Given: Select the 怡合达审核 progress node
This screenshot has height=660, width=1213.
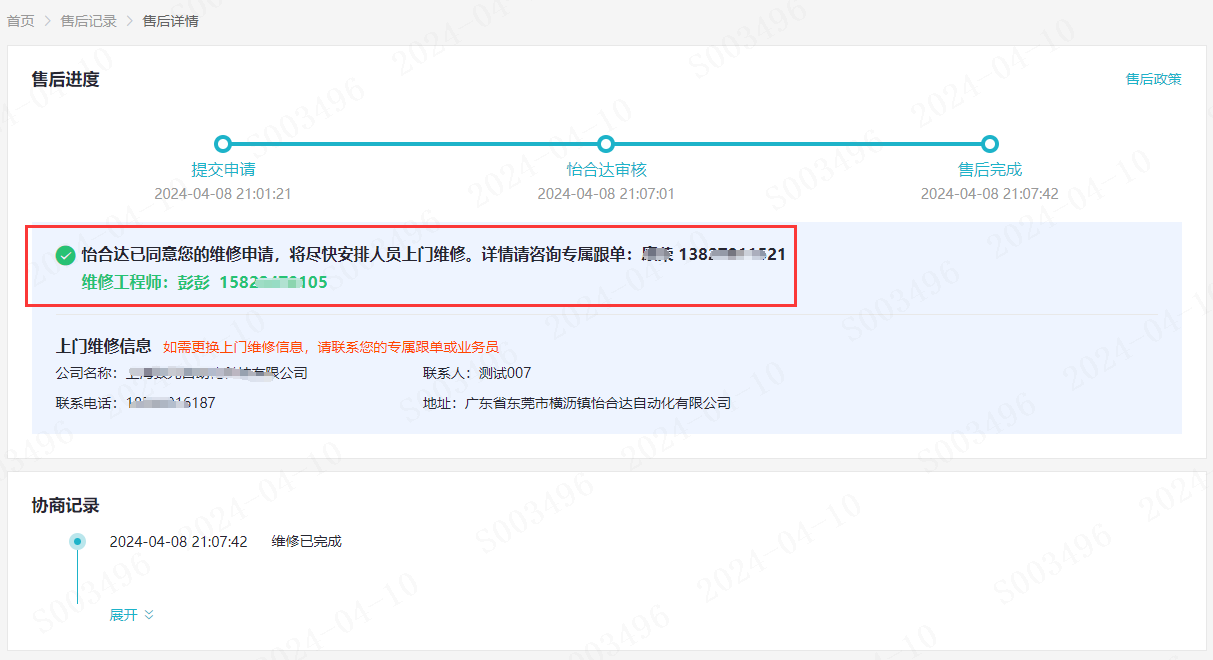Looking at the screenshot, I should click(606, 144).
